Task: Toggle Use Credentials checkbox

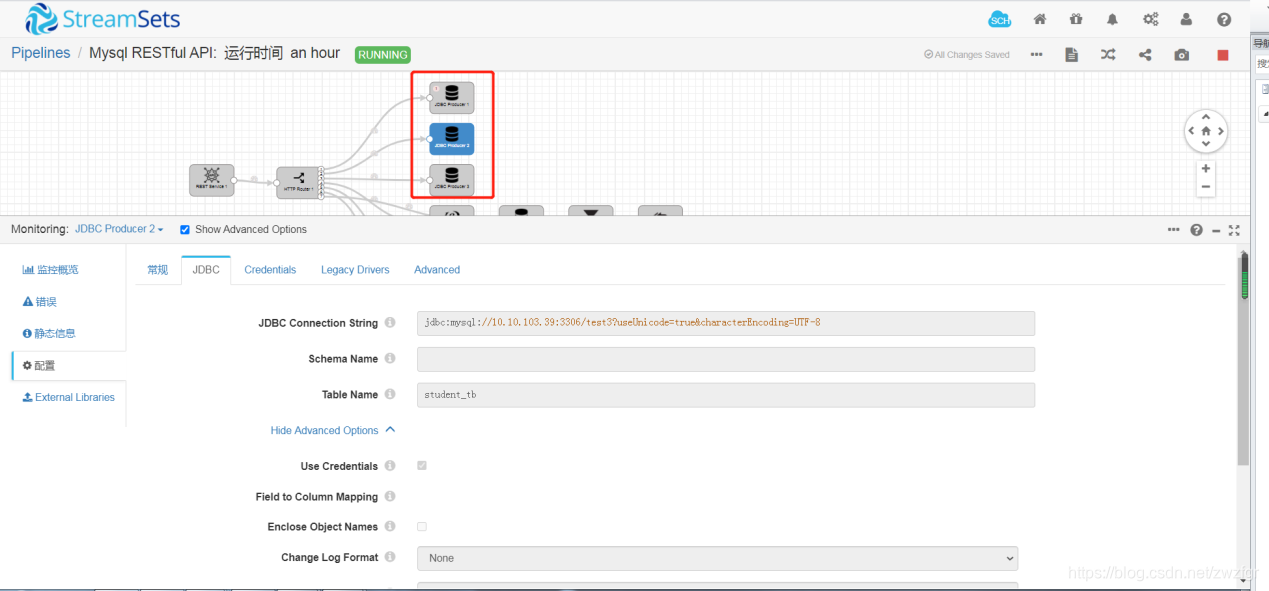Action: [x=422, y=466]
